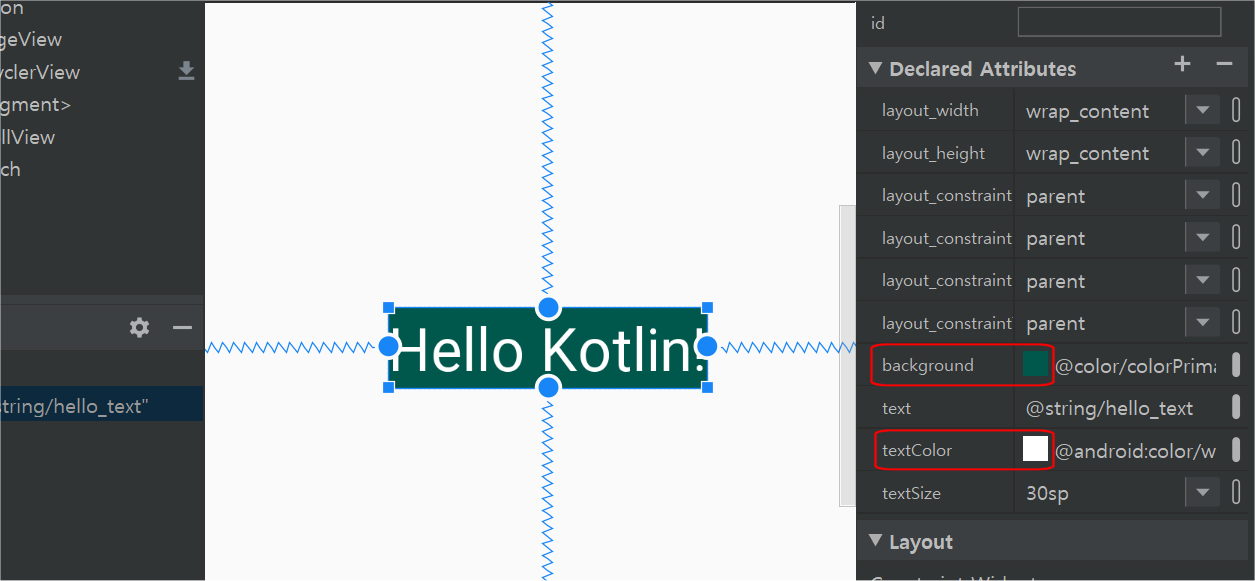Click the textSize attribute label
Viewport: 1255px width, 581px height.
coord(911,493)
